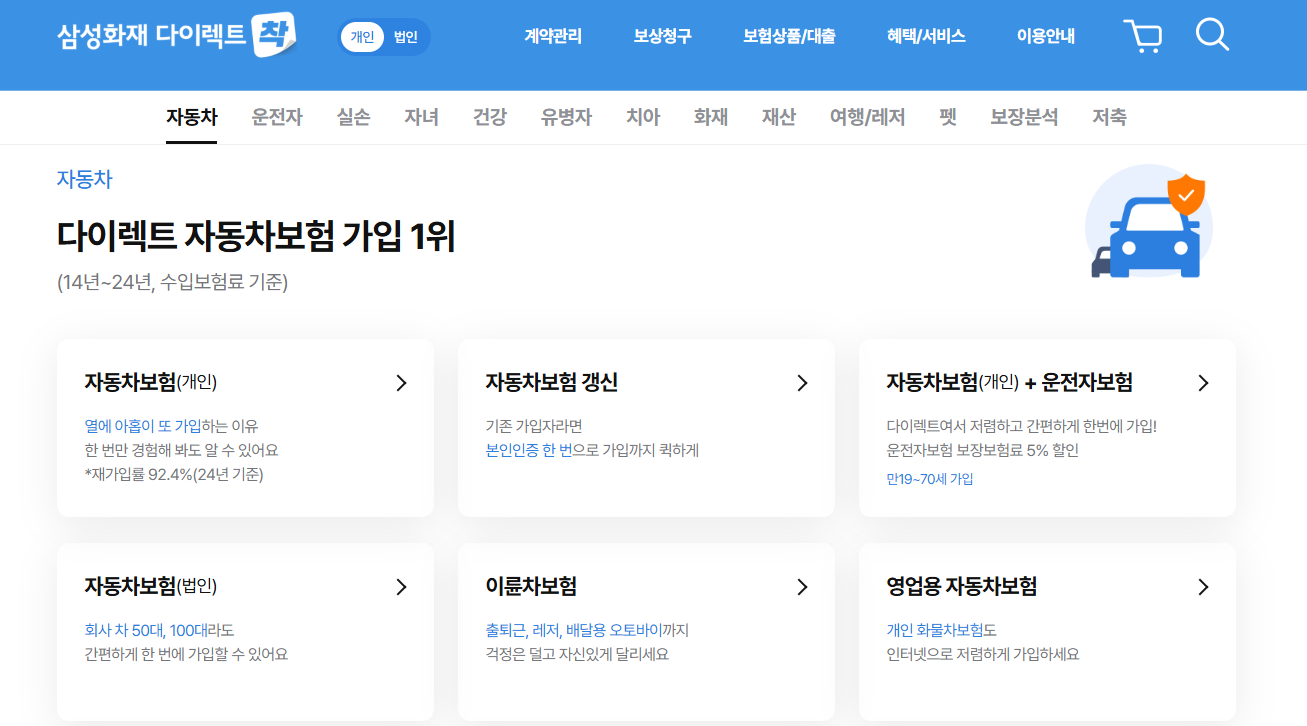Open the 이용안내 menu
The width and height of the screenshot is (1307, 726).
(x=1046, y=36)
